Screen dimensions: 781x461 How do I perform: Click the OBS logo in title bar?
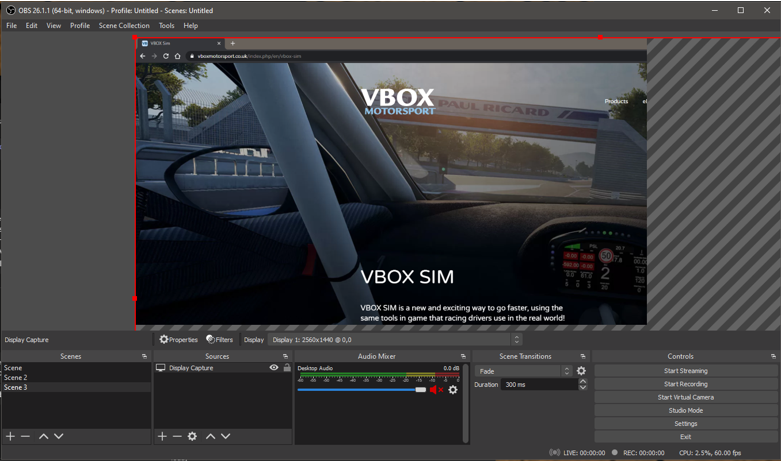coord(10,10)
